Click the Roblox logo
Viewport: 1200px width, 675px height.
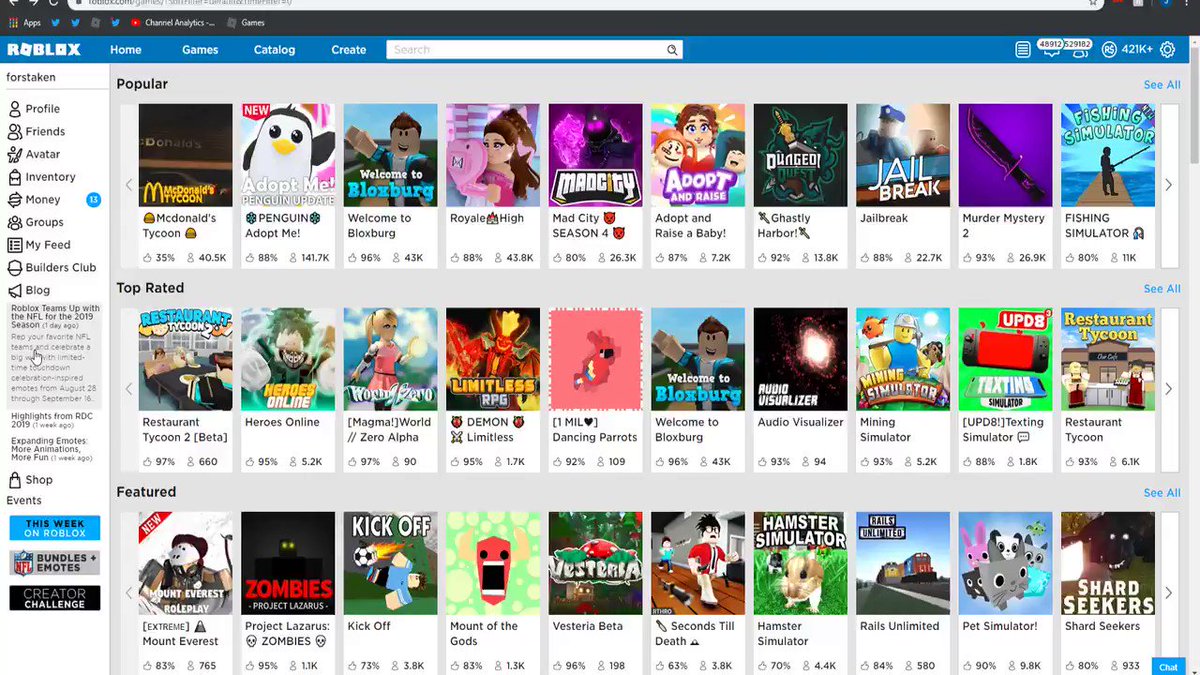click(43, 50)
